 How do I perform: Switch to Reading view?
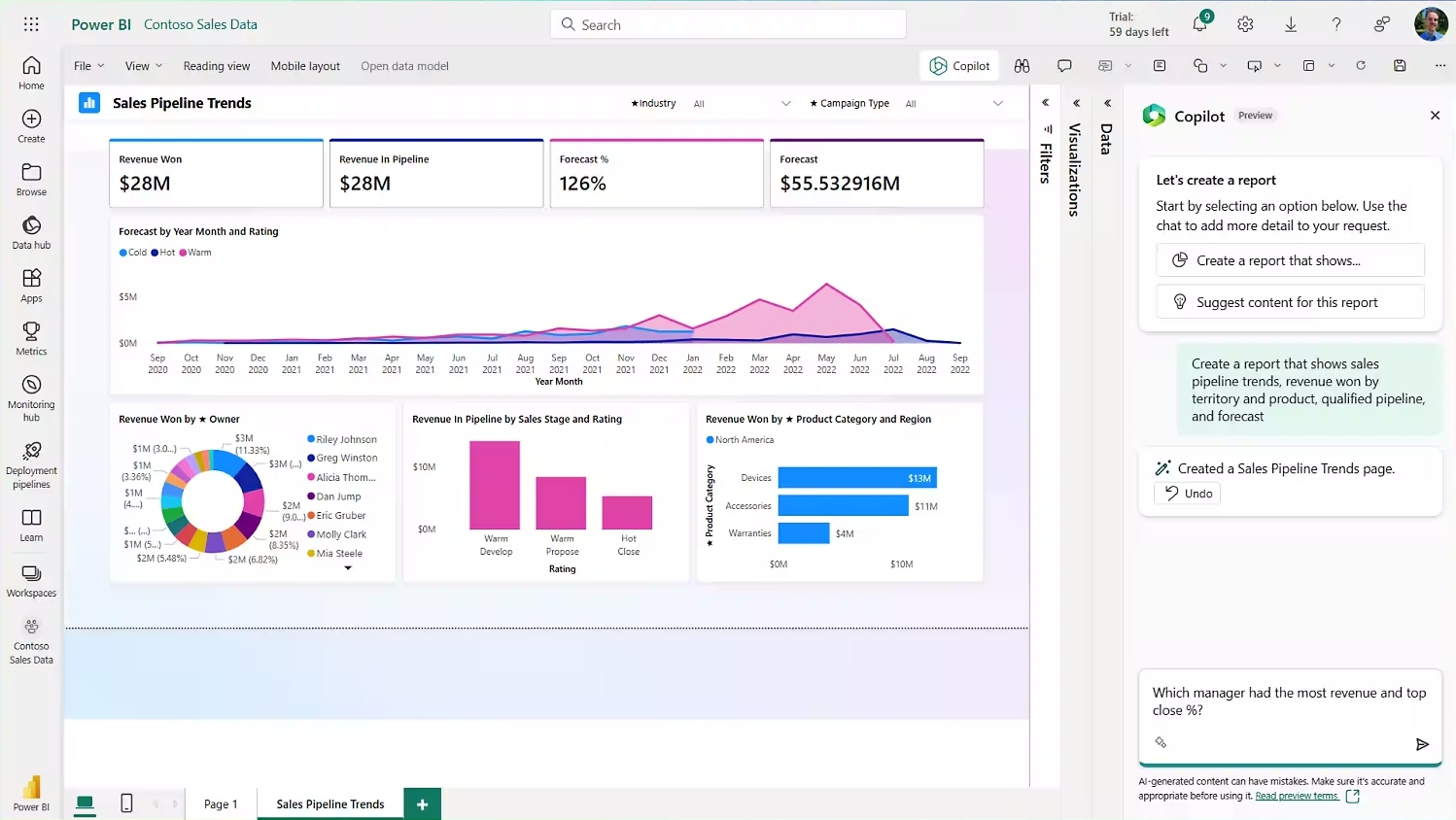coord(217,66)
